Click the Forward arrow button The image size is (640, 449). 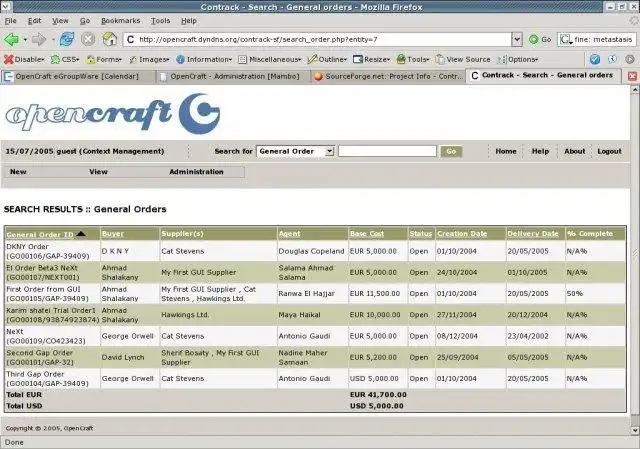39,40
